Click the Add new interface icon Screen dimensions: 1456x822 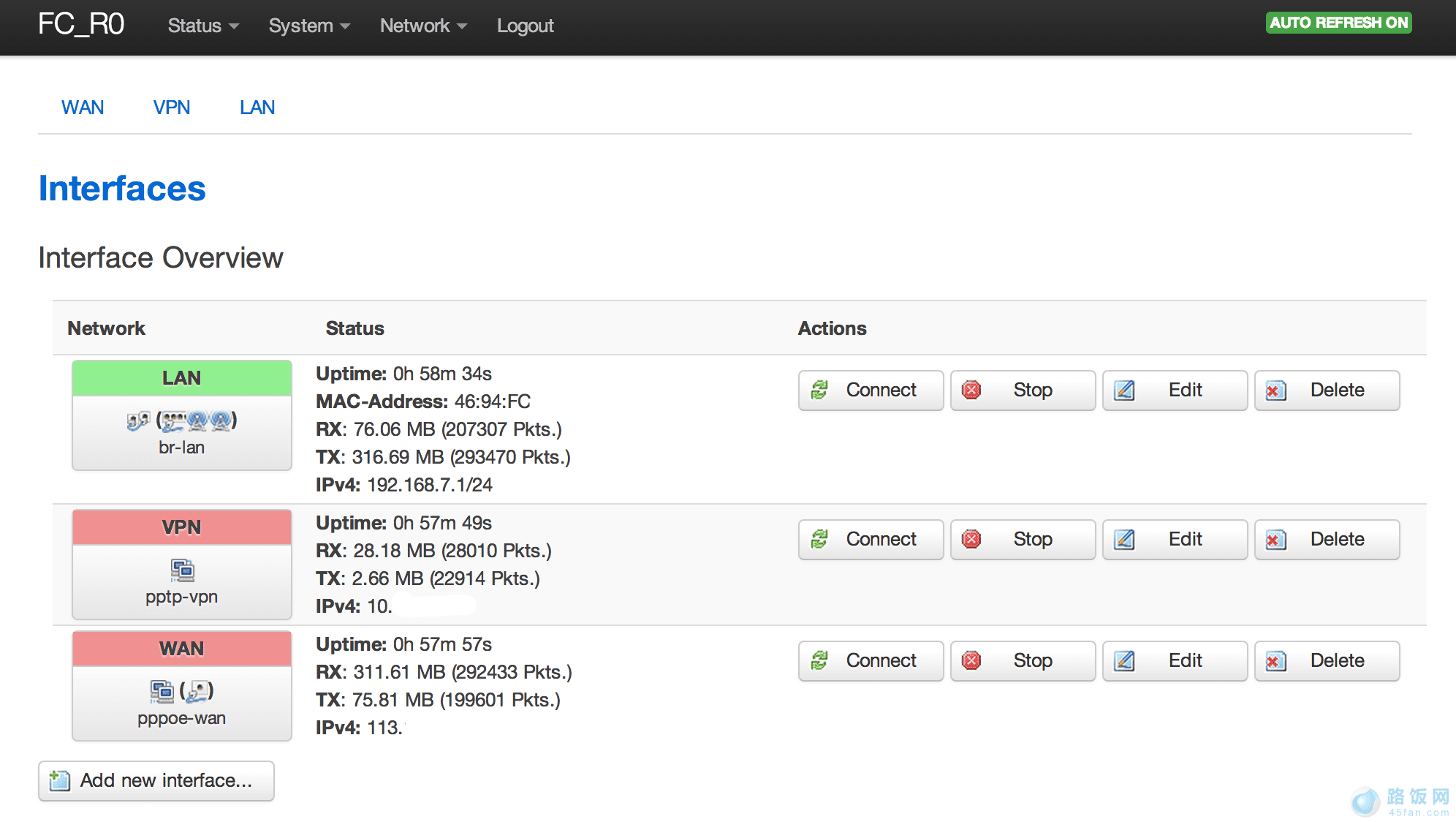tap(60, 780)
